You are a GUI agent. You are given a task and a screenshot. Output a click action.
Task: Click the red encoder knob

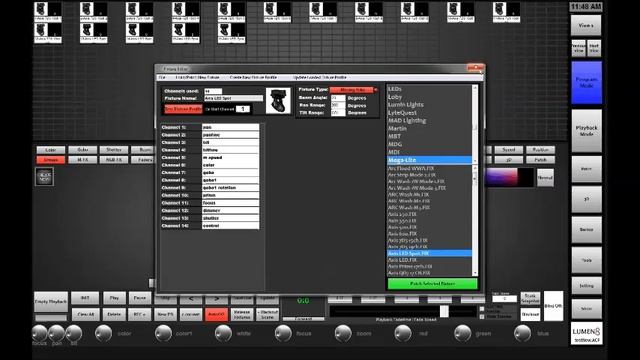(403, 333)
